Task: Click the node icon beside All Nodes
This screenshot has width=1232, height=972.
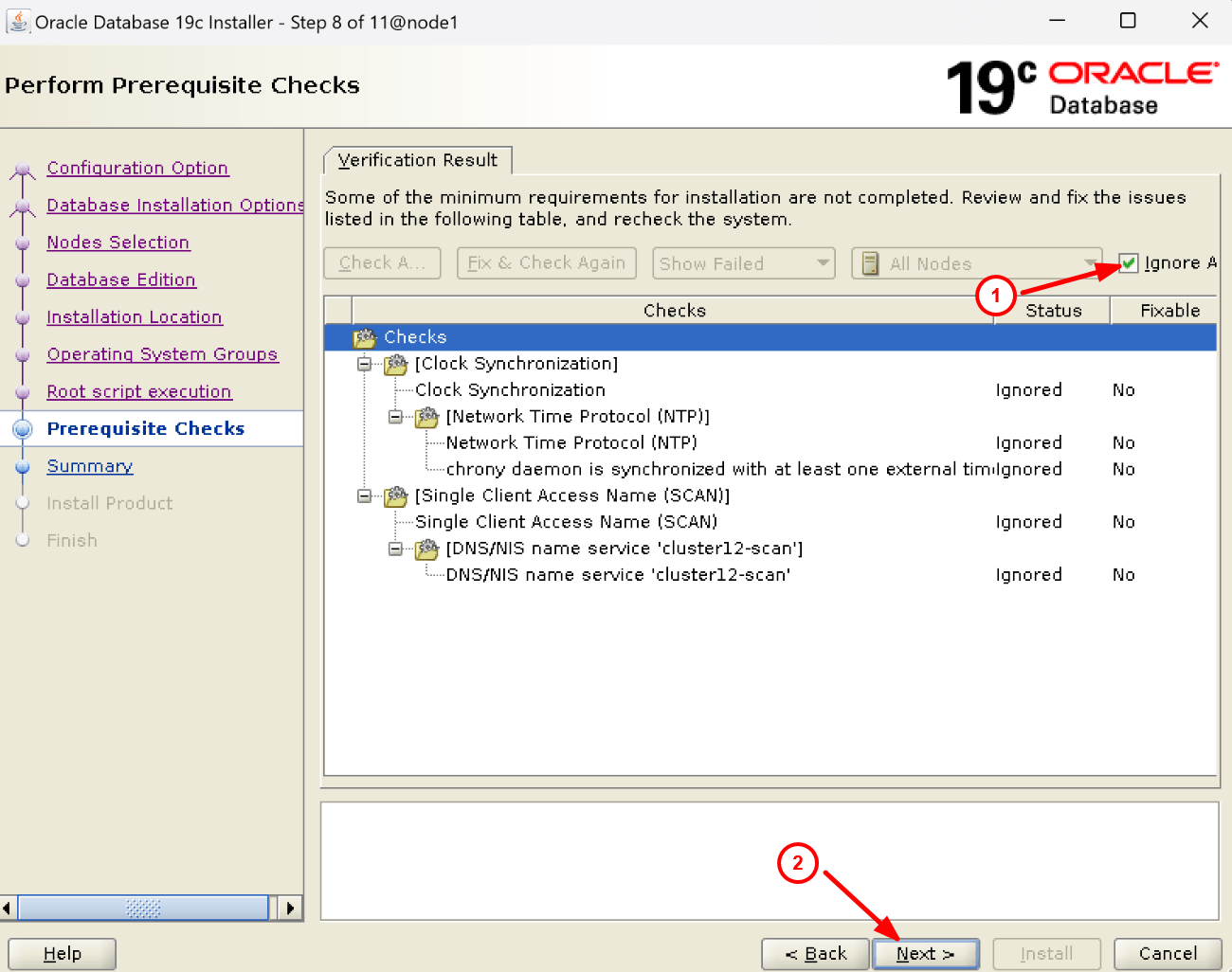Action: [x=869, y=263]
